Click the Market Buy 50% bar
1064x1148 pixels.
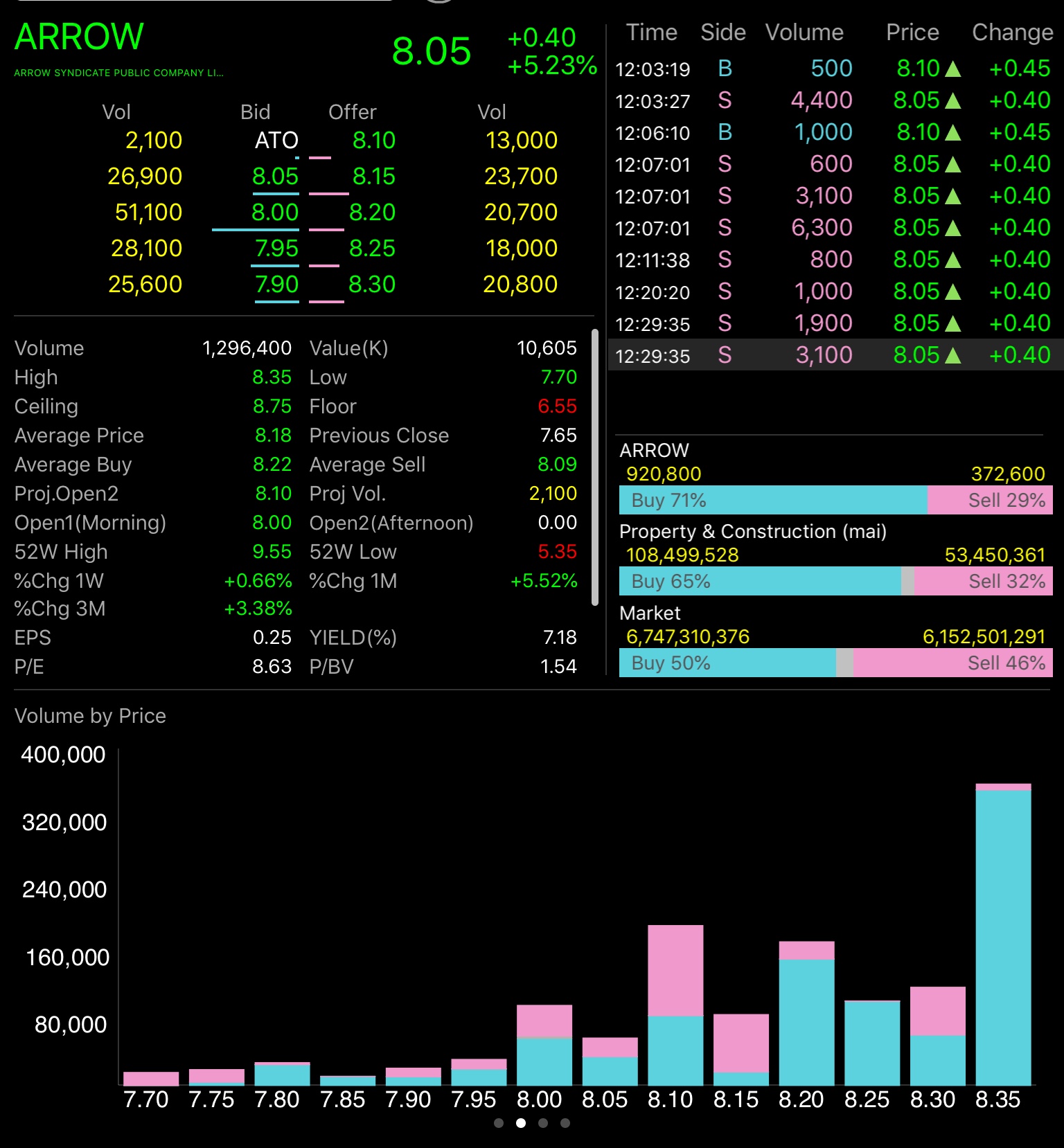click(727, 663)
